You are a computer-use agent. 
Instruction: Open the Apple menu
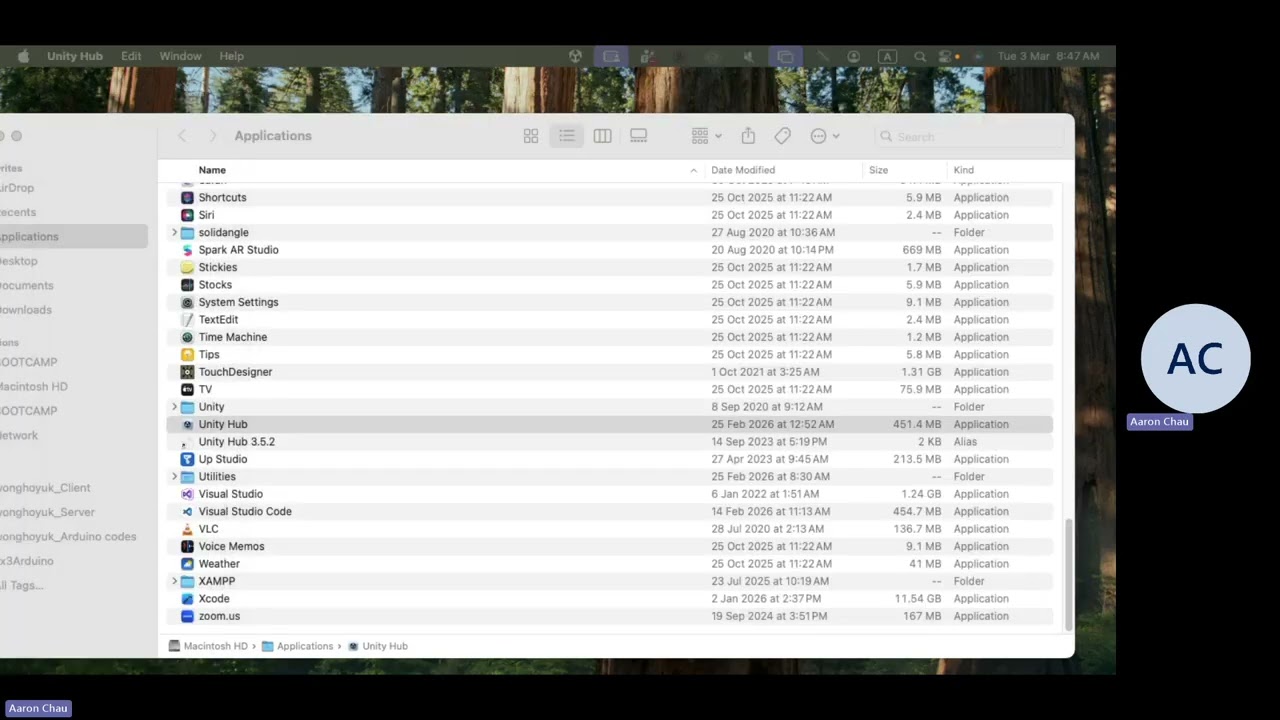[x=23, y=56]
